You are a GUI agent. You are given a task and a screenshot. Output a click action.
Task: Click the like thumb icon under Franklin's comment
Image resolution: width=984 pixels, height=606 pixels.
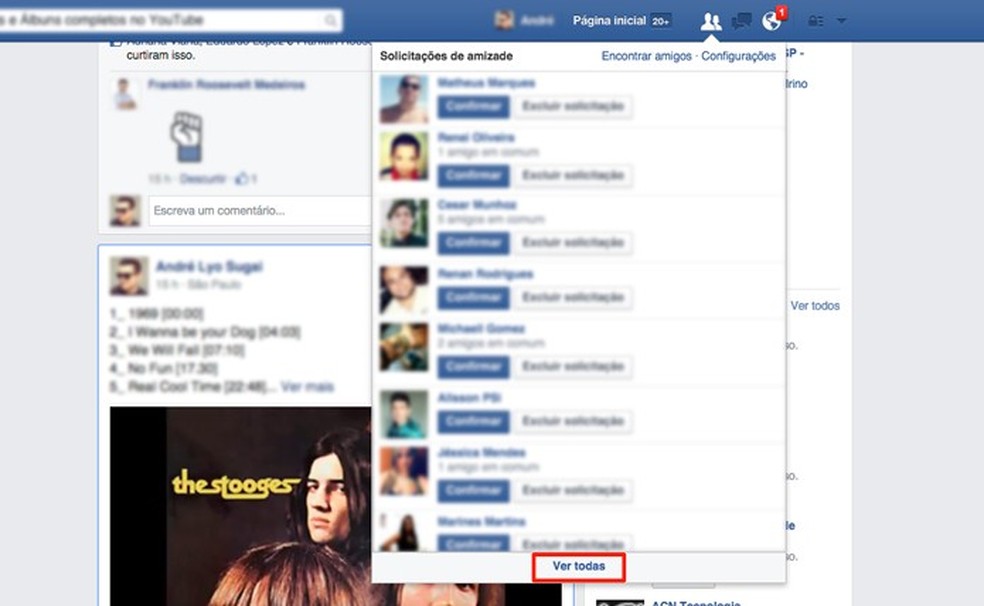point(242,179)
